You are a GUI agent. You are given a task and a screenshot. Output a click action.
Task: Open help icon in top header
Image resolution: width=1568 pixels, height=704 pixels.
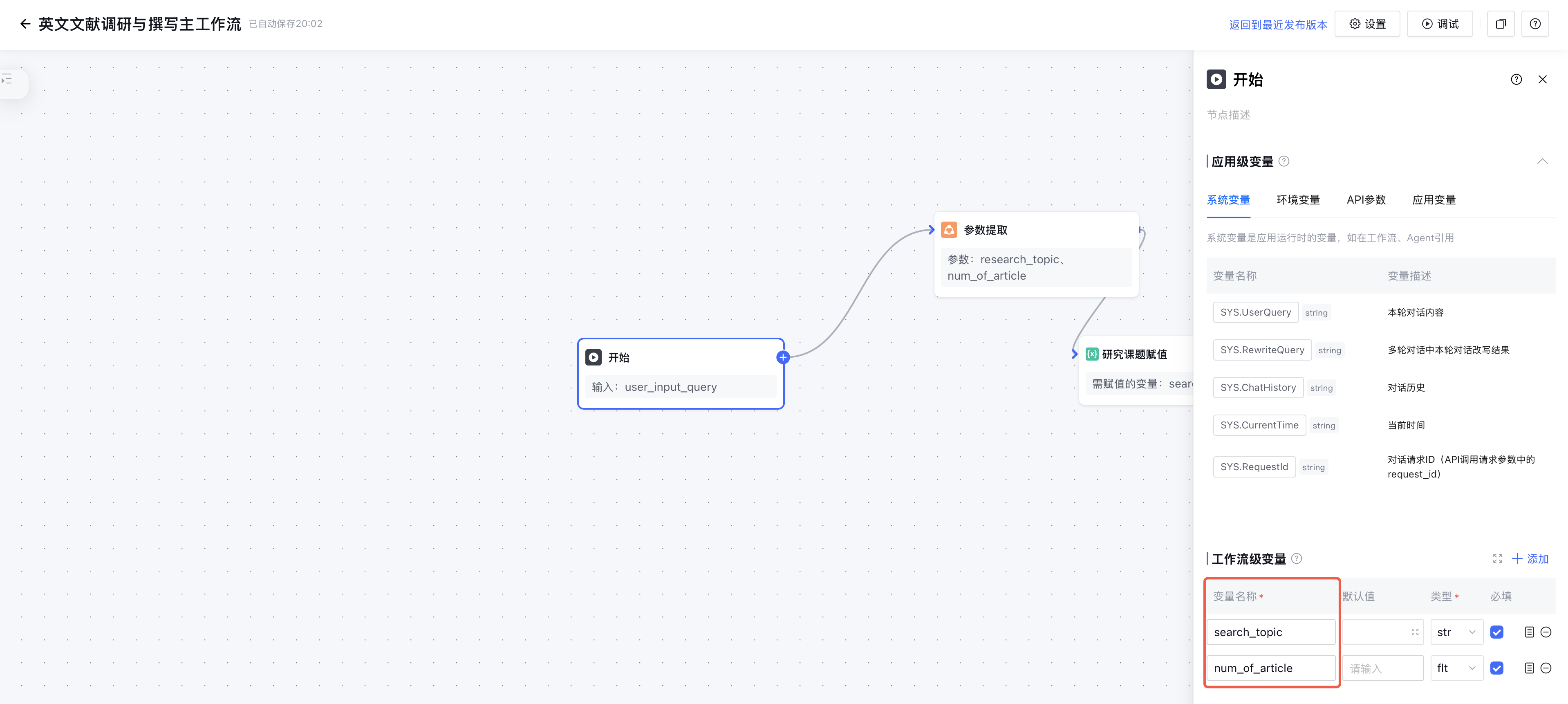coord(1534,24)
